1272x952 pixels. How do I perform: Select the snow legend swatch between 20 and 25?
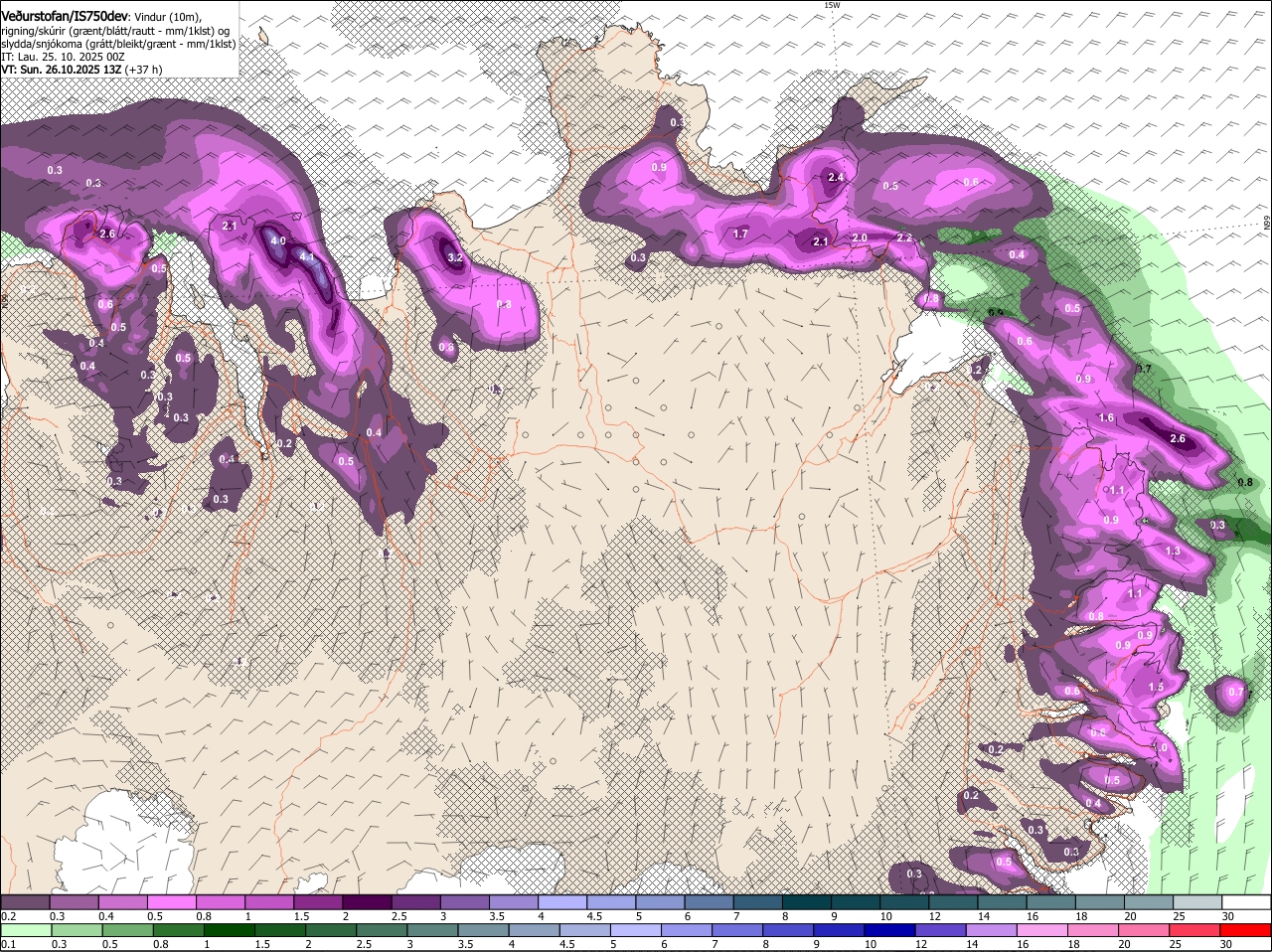(x=1148, y=901)
